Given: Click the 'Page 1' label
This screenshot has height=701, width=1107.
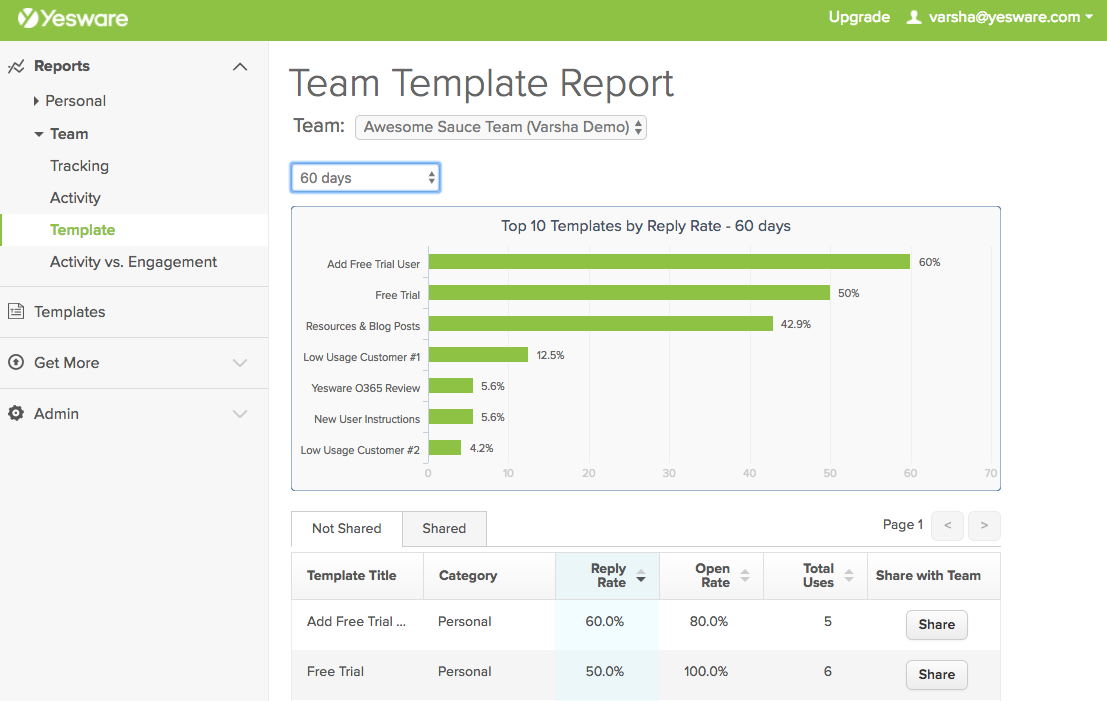Looking at the screenshot, I should pyautogui.click(x=903, y=525).
